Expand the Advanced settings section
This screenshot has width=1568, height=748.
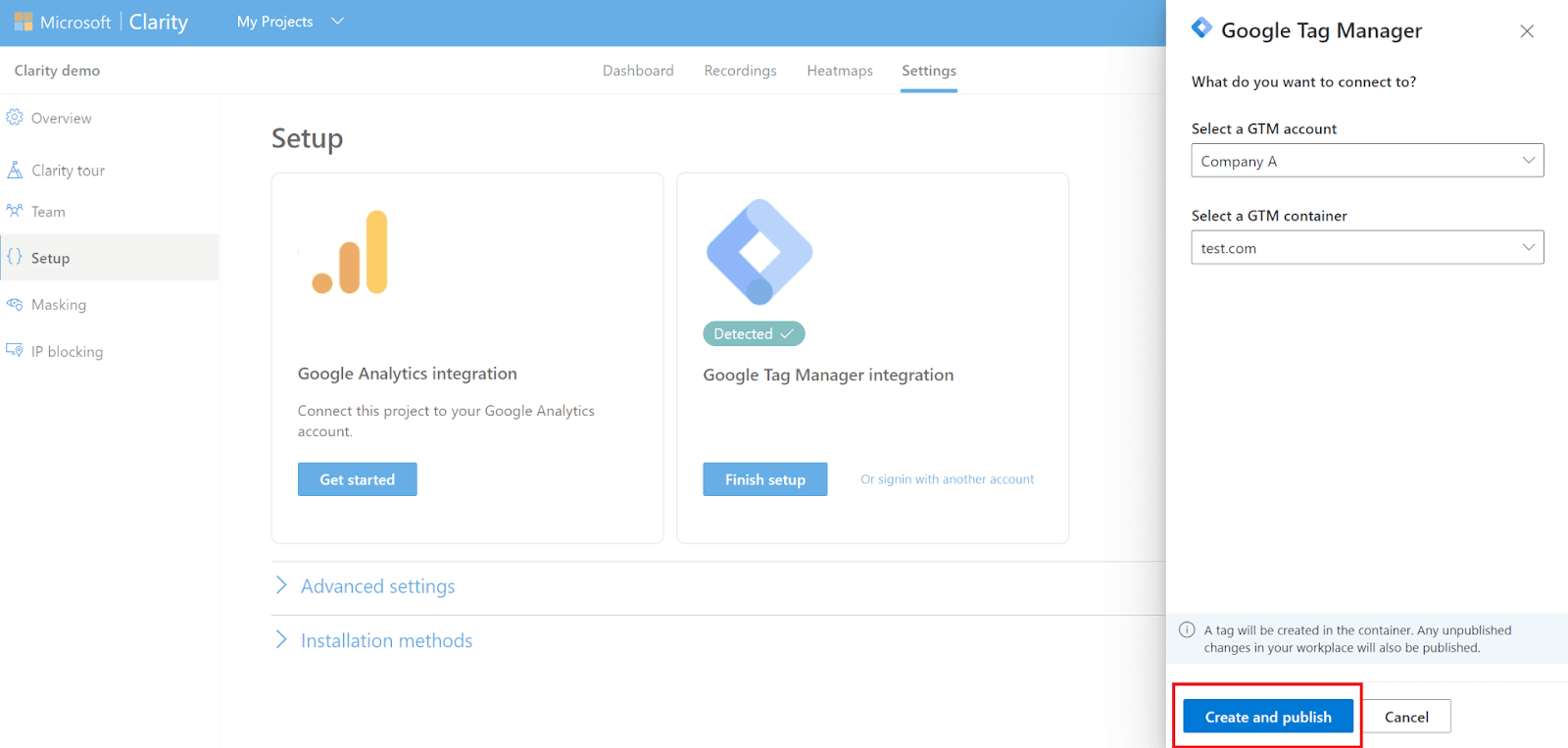[366, 586]
